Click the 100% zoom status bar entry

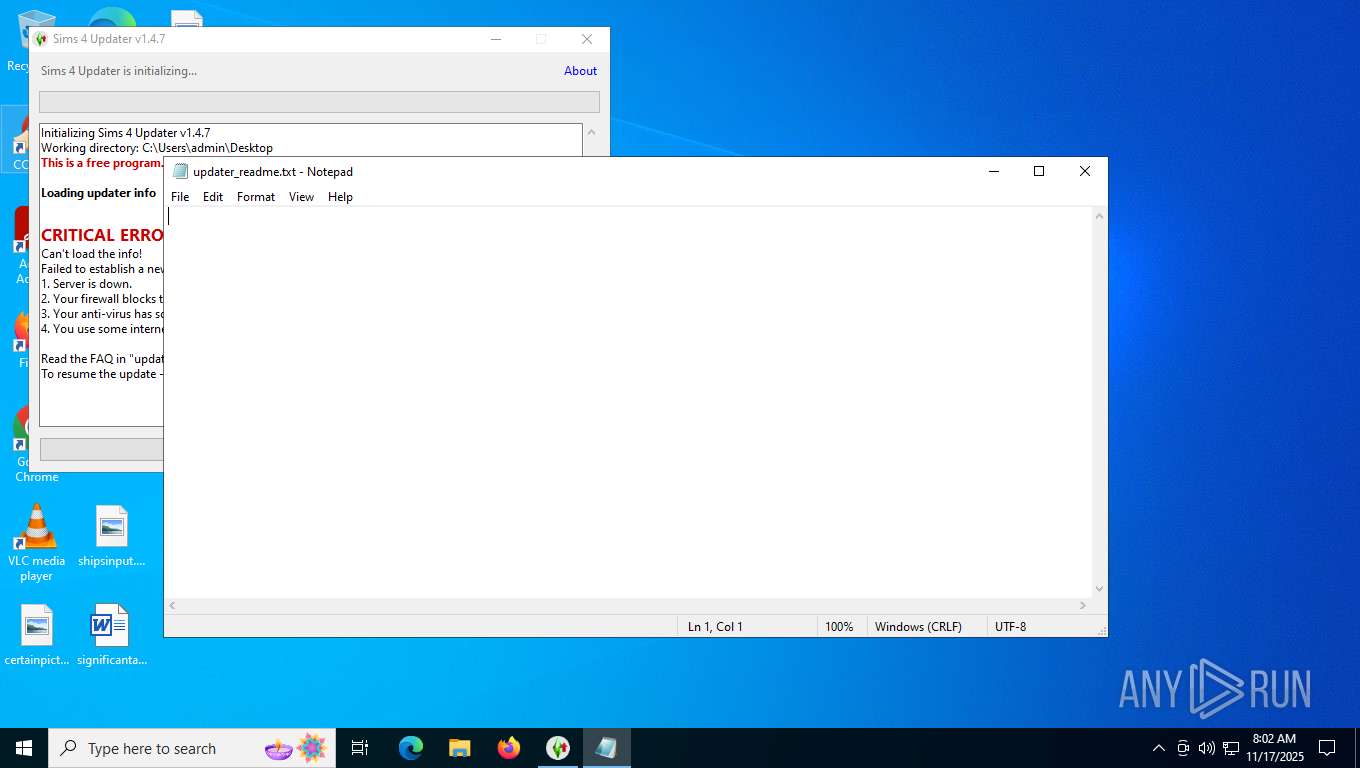coord(839,627)
